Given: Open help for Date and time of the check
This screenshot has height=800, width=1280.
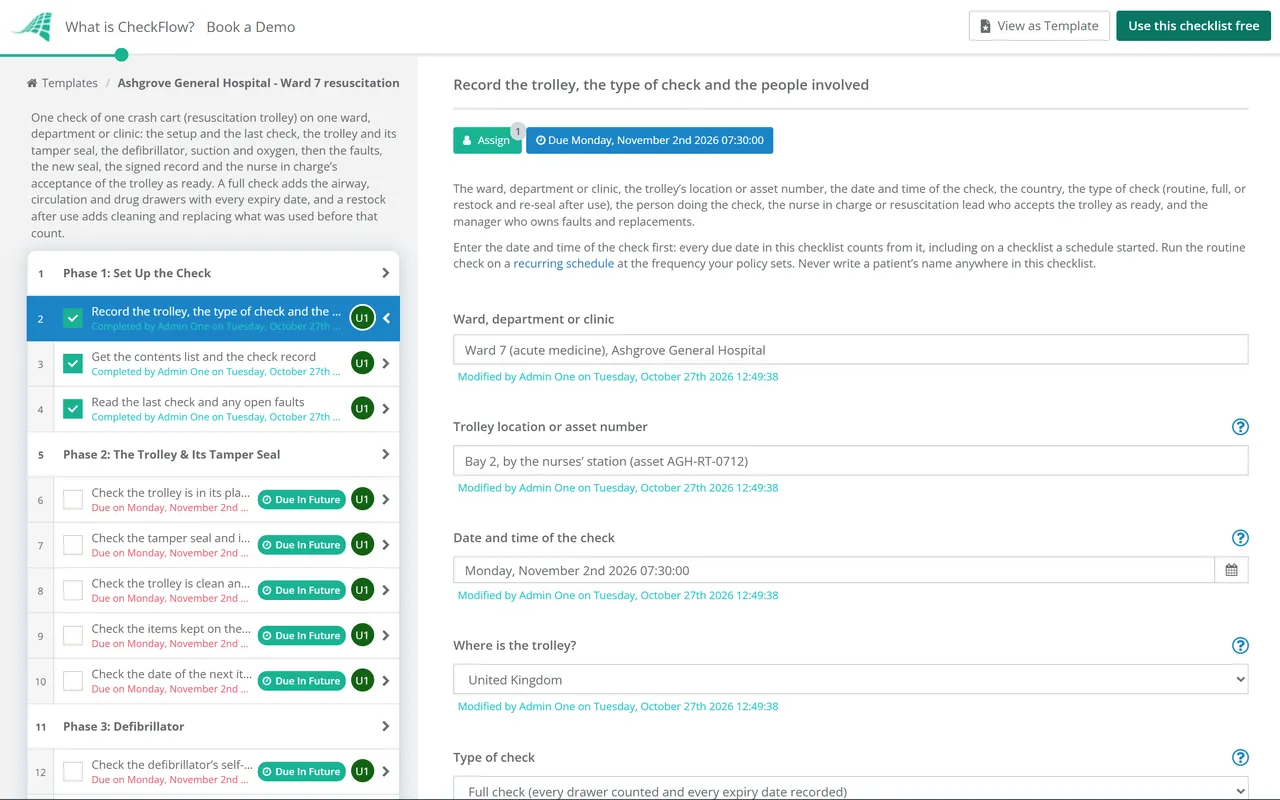Looking at the screenshot, I should click(1240, 538).
